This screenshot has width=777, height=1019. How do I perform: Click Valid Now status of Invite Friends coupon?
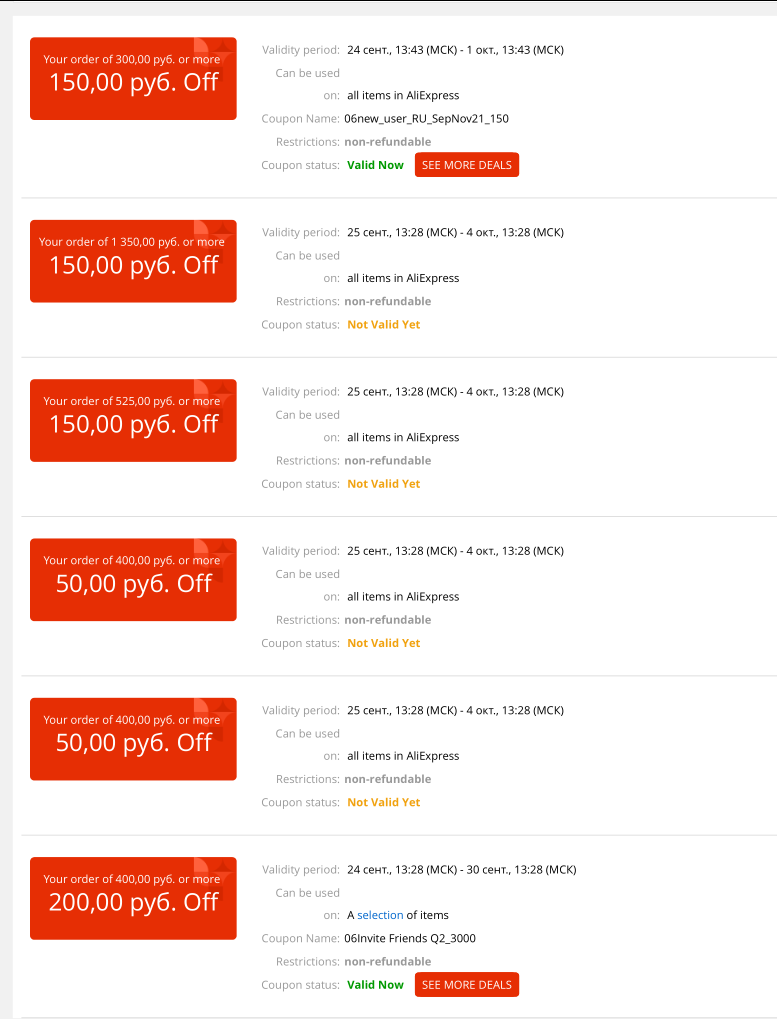376,985
